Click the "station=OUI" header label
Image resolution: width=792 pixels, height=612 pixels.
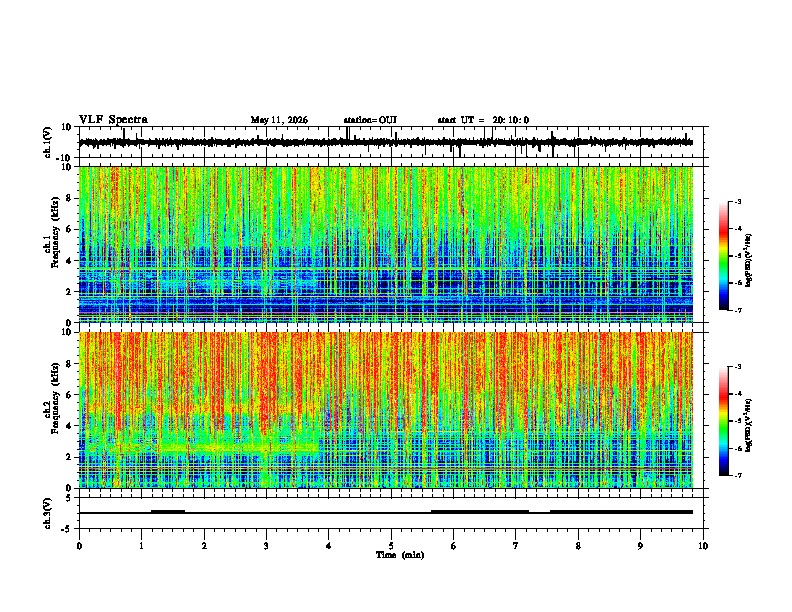[370, 120]
